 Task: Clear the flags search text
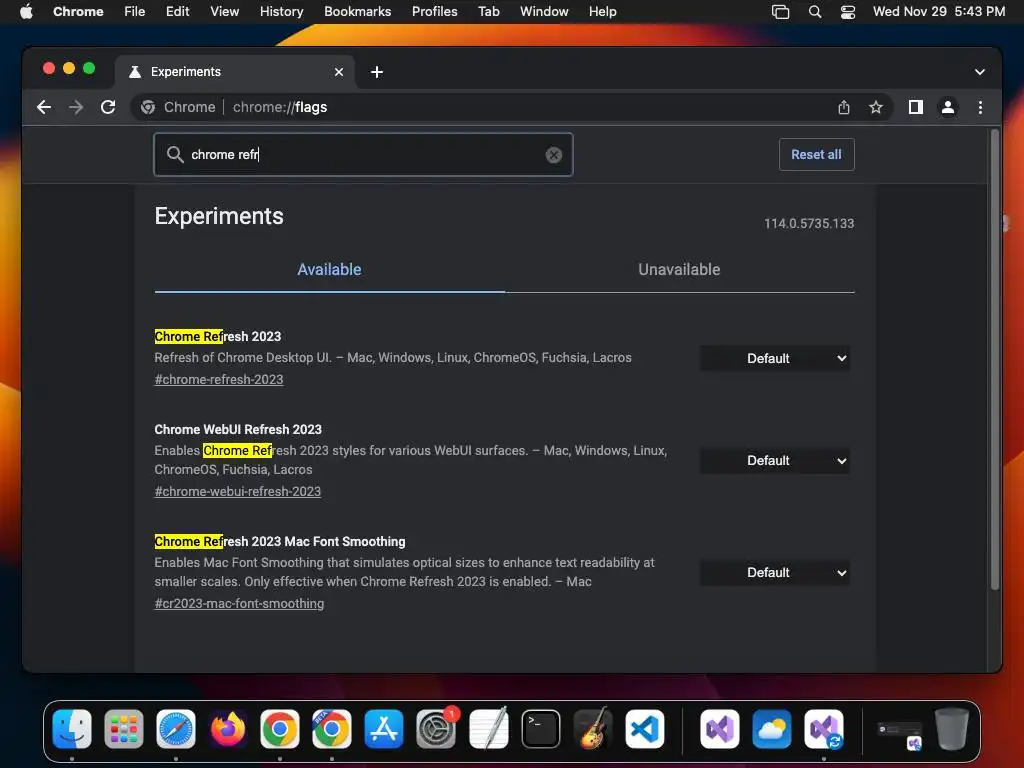coord(554,155)
